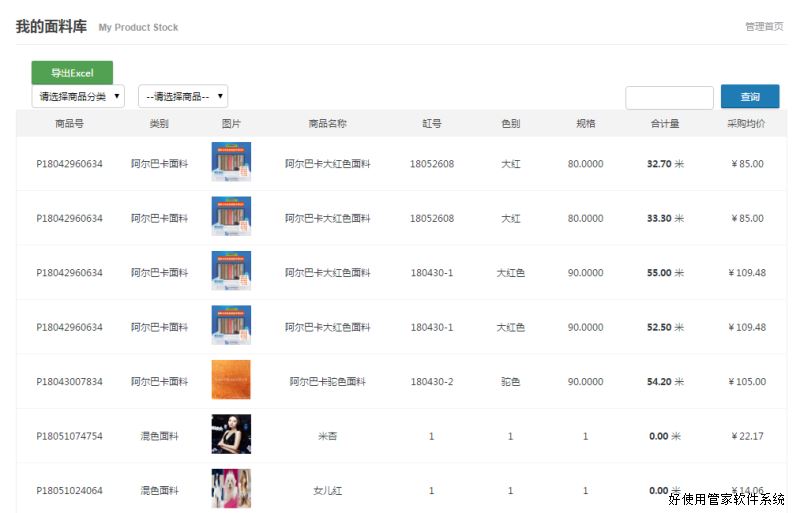Click the 米杏 product photo

(x=231, y=435)
